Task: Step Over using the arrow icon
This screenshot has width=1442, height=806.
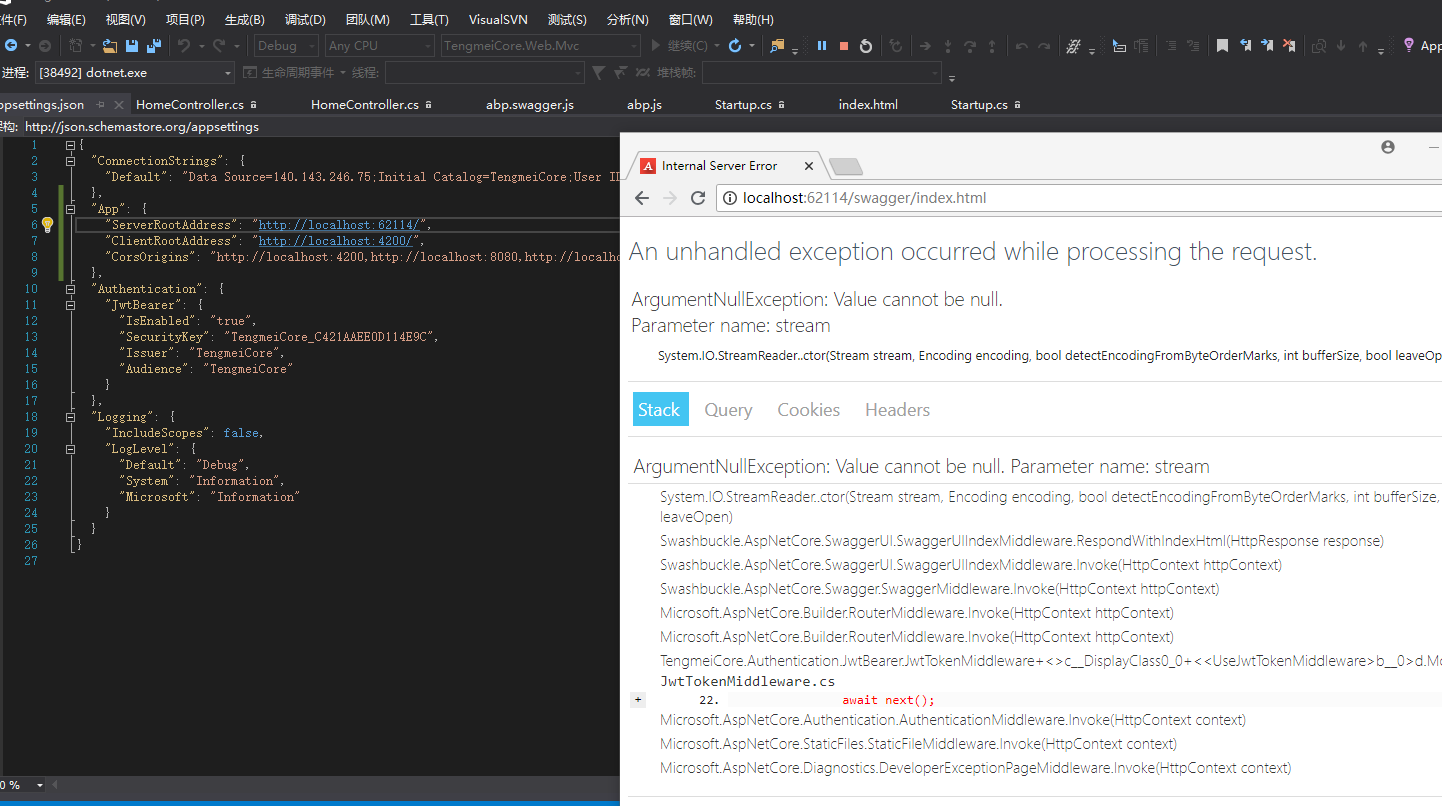Action: click(x=971, y=45)
